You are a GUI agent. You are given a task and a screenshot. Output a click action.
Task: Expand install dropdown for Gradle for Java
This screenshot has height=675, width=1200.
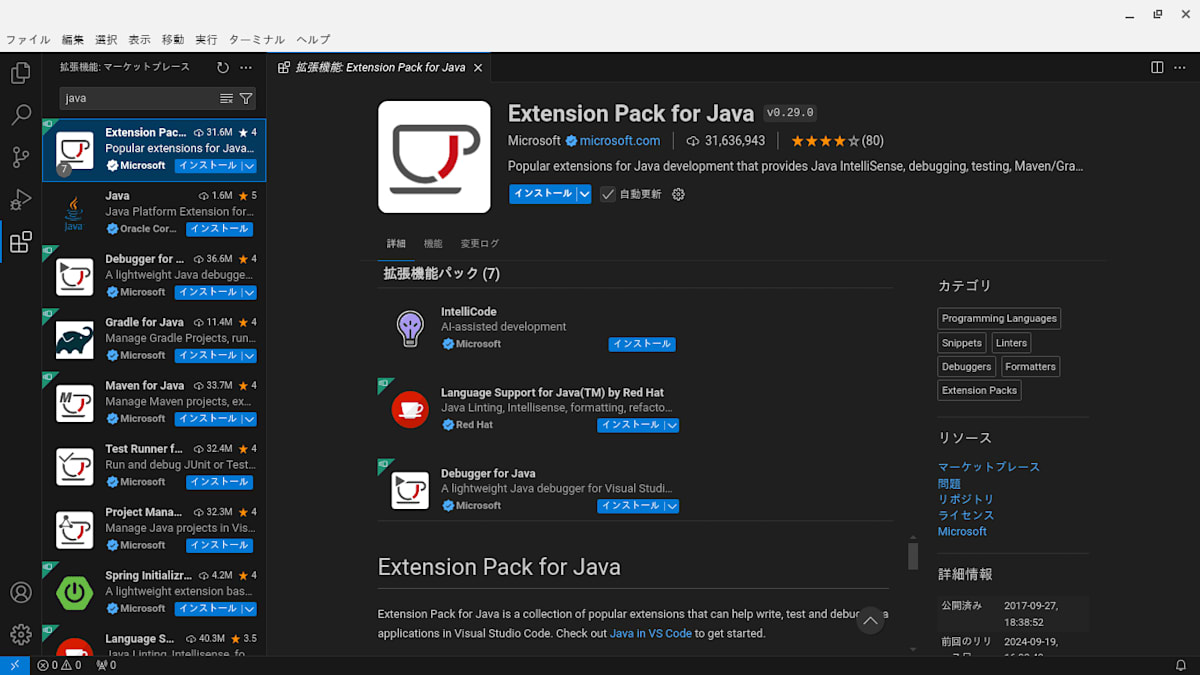point(249,355)
